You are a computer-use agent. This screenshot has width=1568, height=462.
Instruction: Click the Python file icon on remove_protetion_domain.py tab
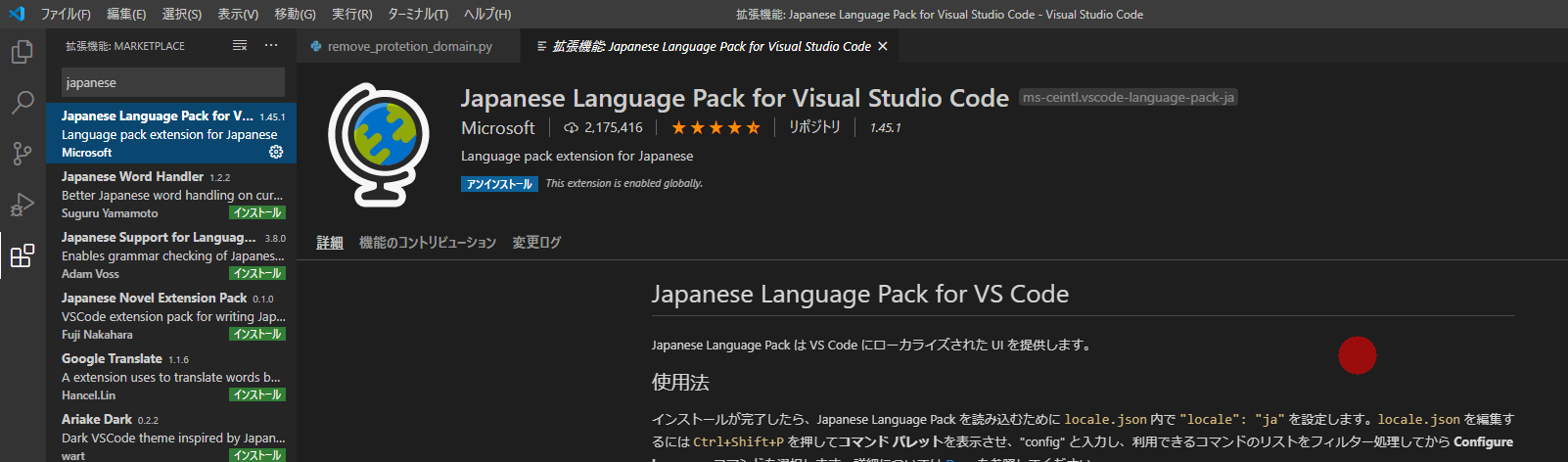pyautogui.click(x=316, y=46)
